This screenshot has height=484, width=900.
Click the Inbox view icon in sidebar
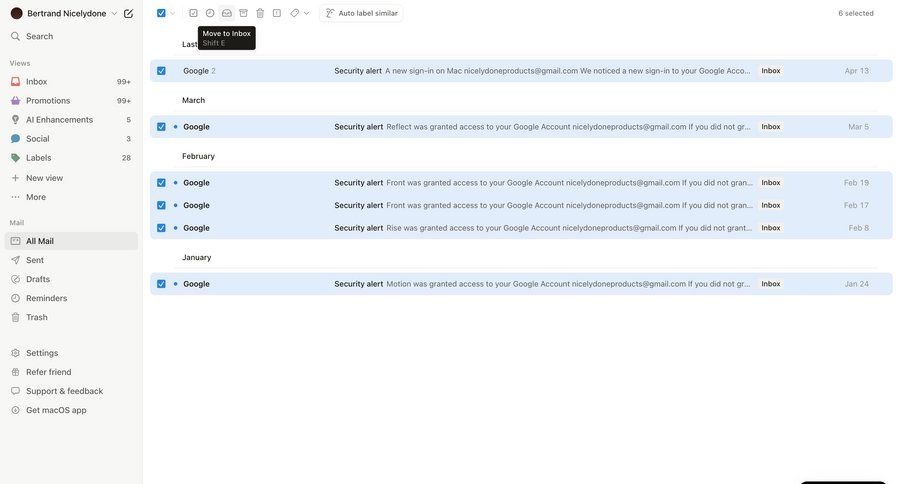coord(15,82)
